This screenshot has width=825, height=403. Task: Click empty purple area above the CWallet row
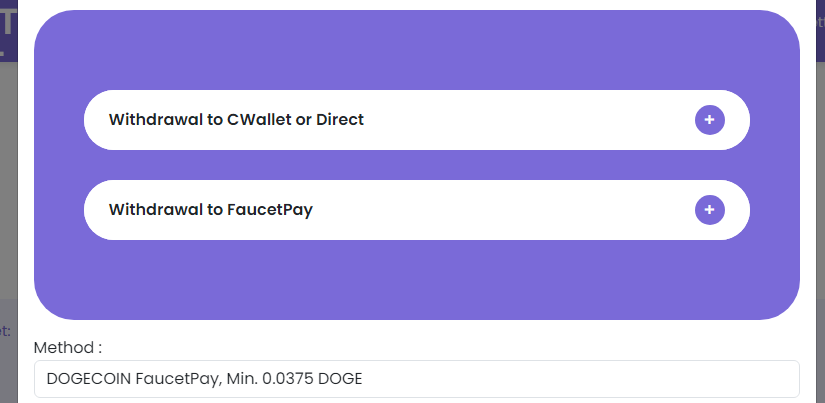417,50
